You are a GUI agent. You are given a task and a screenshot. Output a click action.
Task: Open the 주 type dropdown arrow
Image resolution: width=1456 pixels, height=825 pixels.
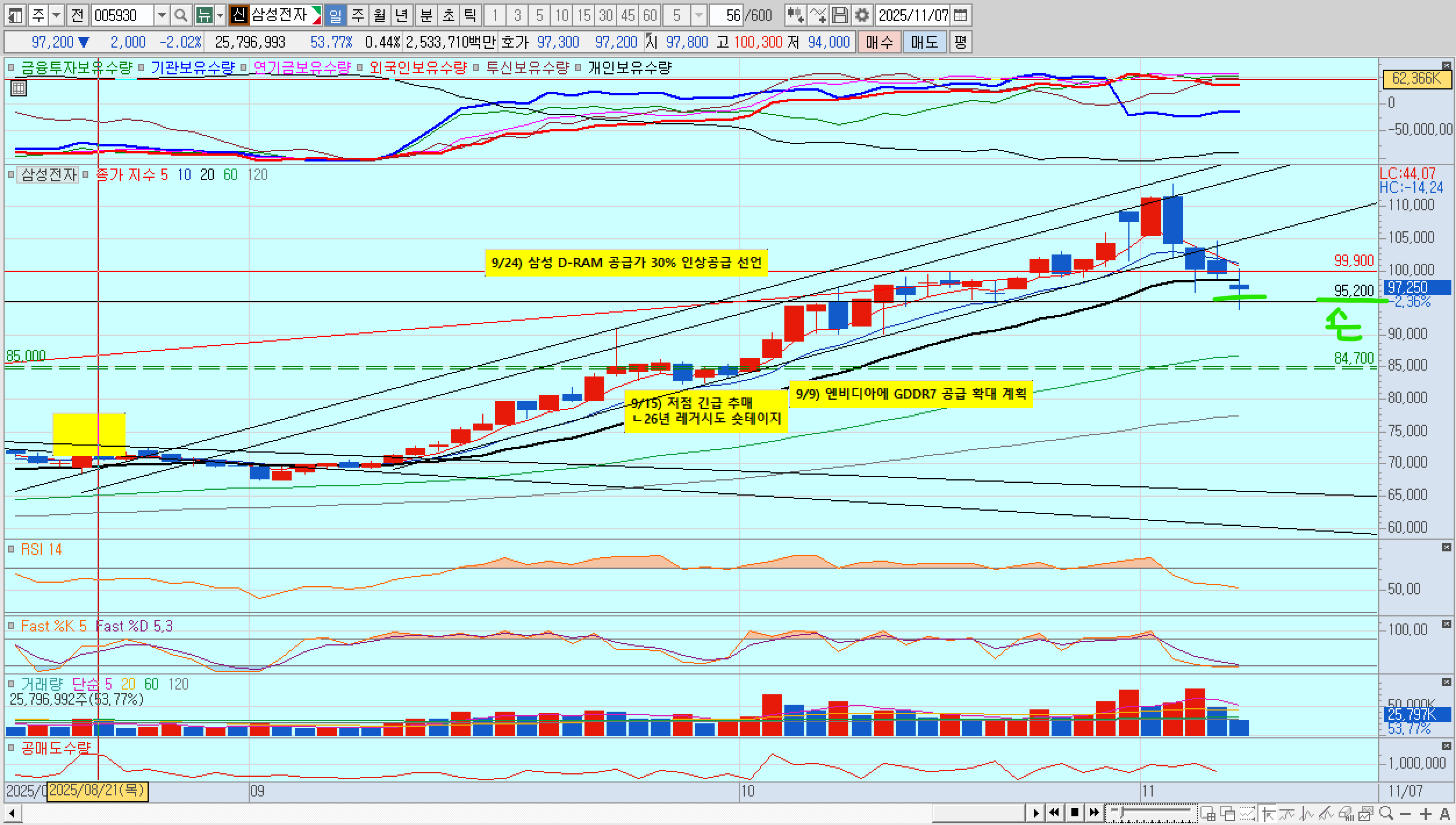point(56,15)
